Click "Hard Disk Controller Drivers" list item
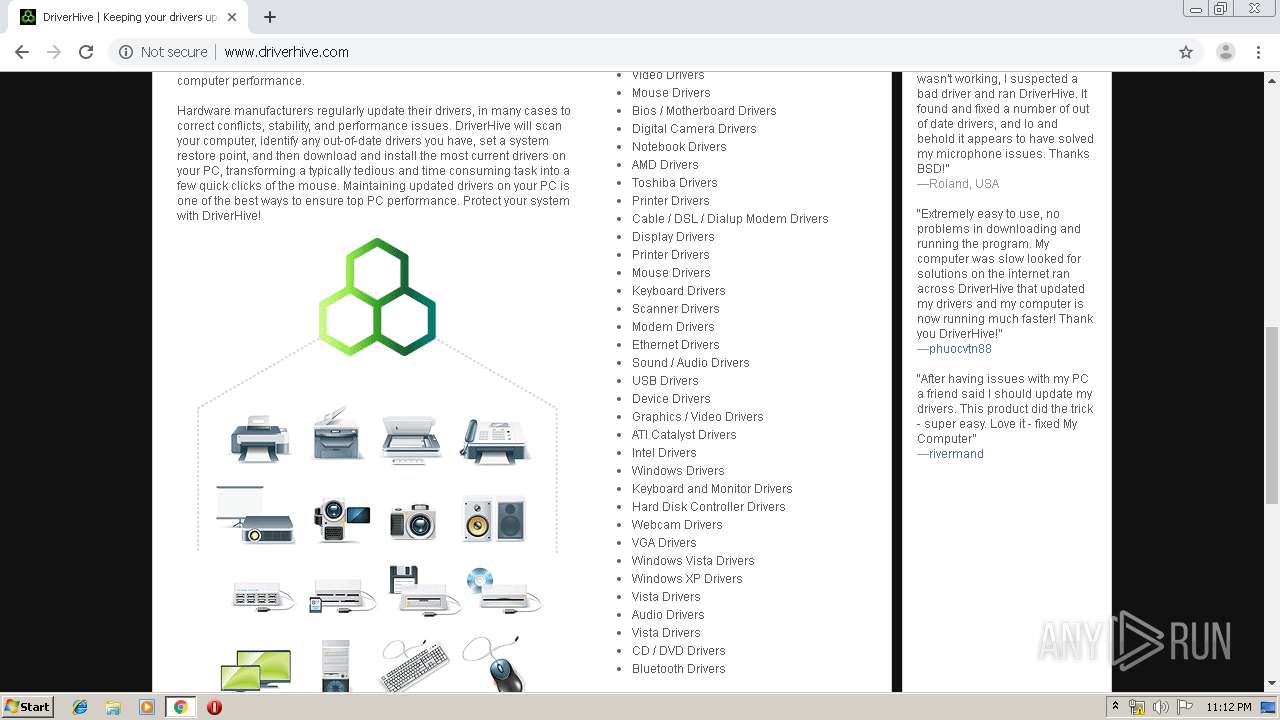 709,507
